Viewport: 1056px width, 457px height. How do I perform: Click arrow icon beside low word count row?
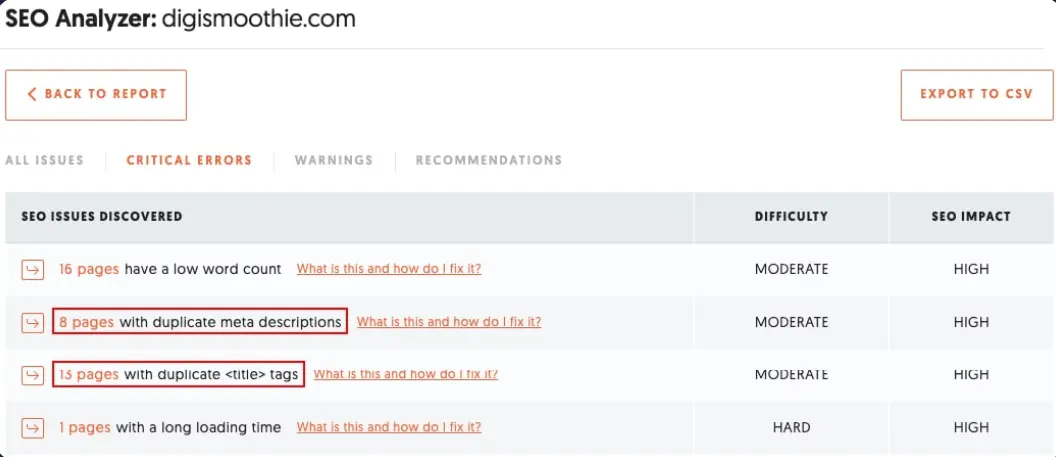(x=32, y=271)
